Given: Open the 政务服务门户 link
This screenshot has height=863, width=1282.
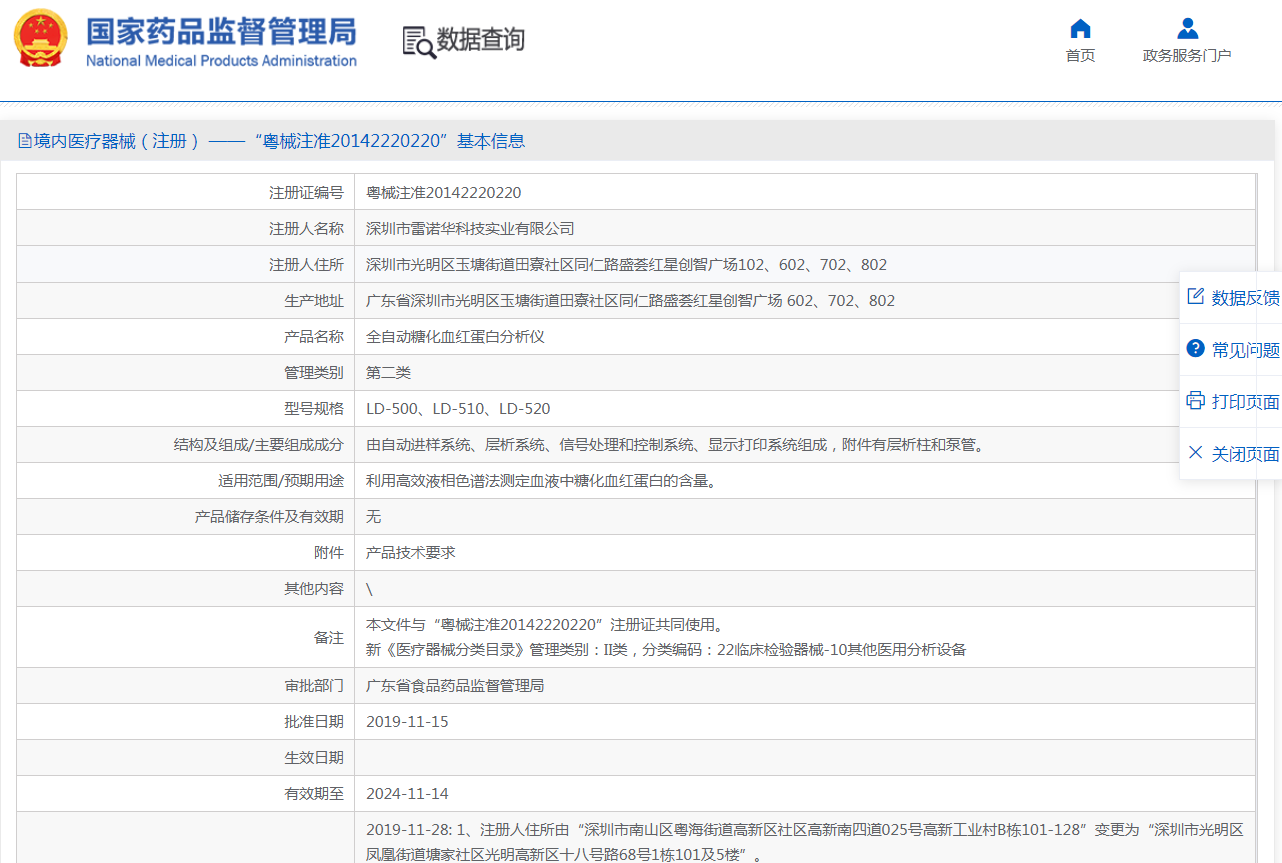Looking at the screenshot, I should coord(1187,55).
